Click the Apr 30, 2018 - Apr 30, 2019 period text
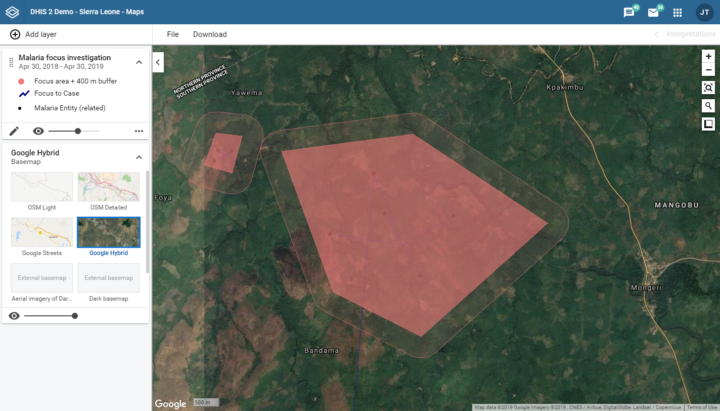Image resolution: width=720 pixels, height=411 pixels. click(61, 67)
